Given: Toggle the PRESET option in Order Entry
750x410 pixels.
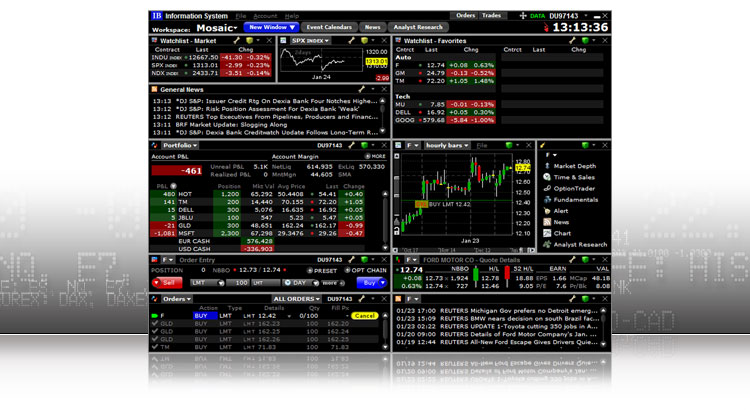Looking at the screenshot, I should pos(322,270).
